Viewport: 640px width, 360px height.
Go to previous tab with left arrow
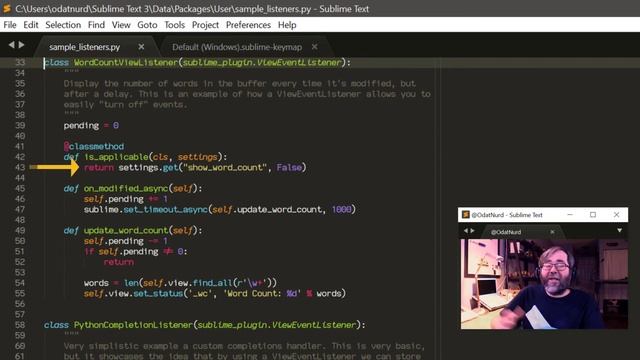11,45
